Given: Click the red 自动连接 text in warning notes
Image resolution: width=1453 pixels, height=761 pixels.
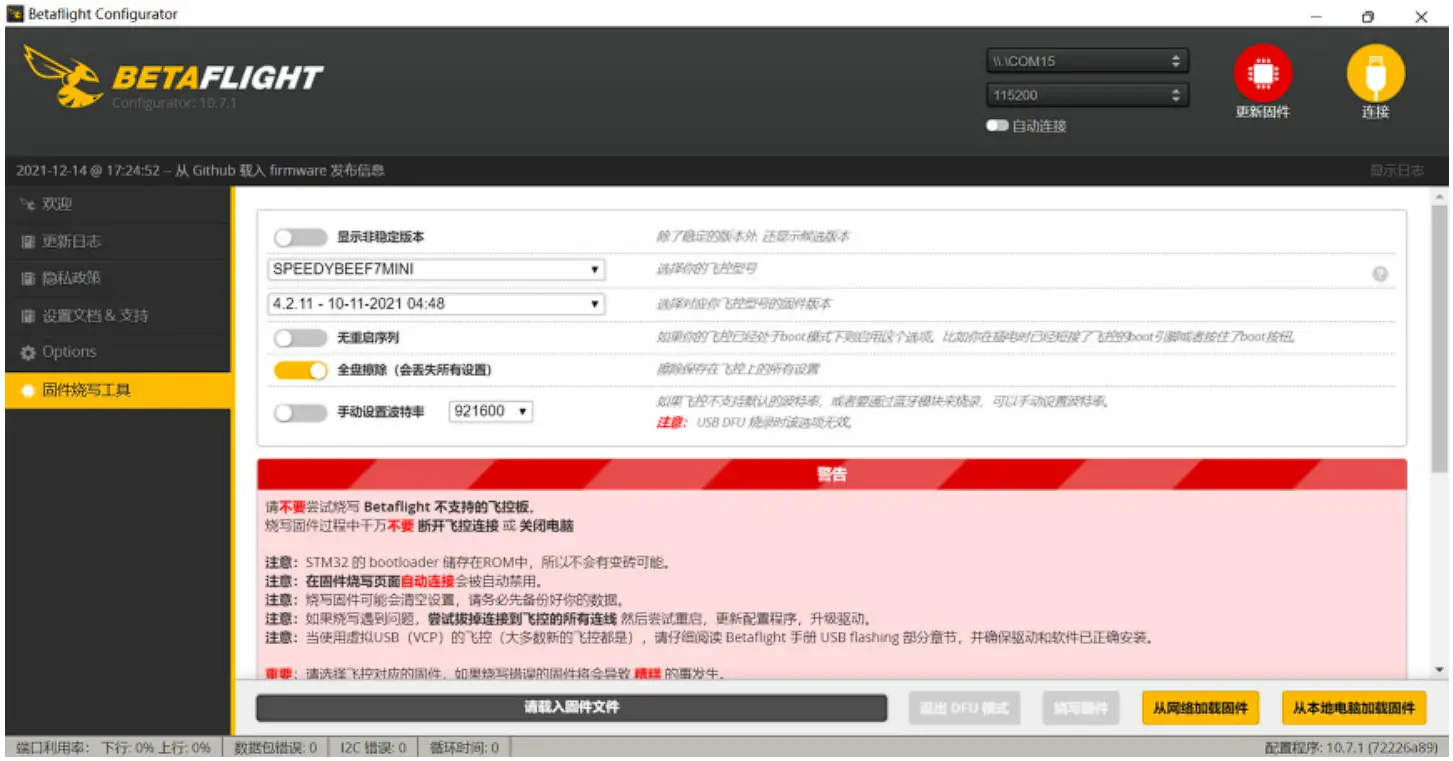Looking at the screenshot, I should [x=427, y=581].
